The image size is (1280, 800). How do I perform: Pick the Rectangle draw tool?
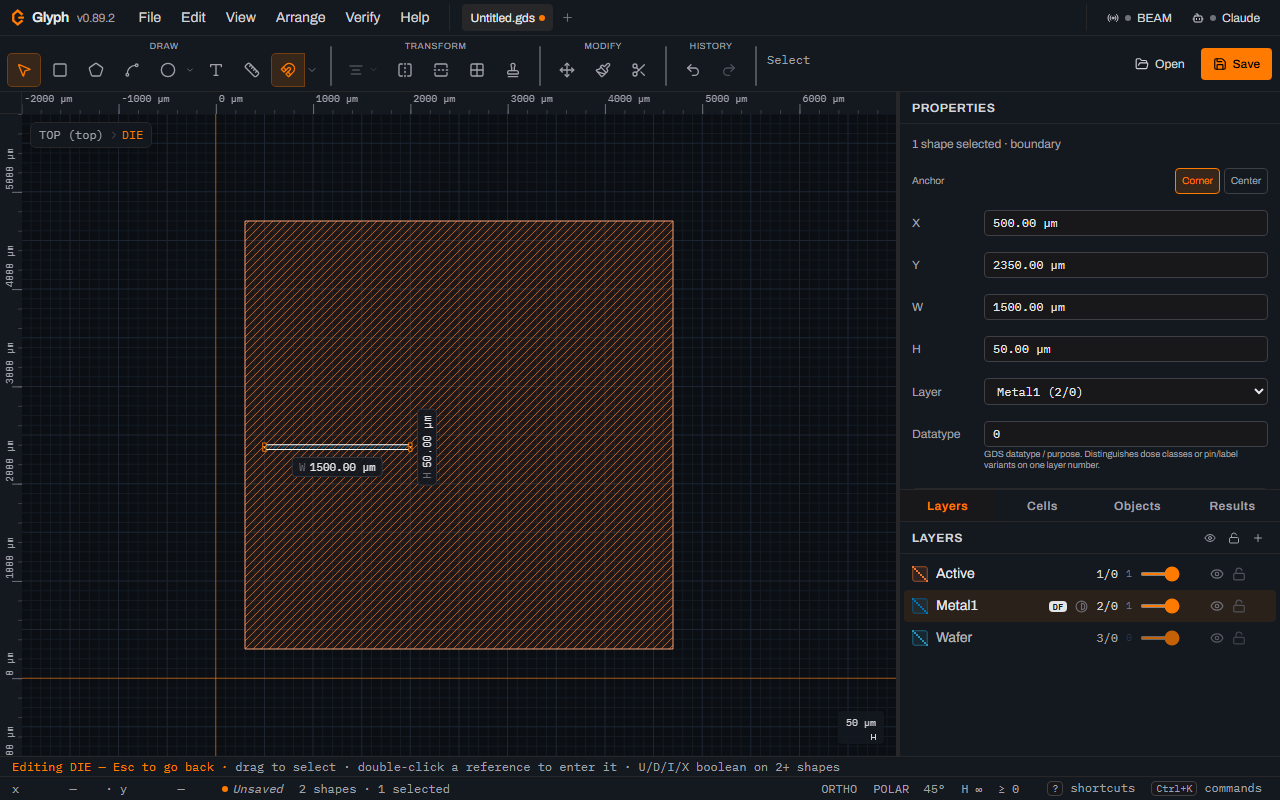(x=60, y=70)
